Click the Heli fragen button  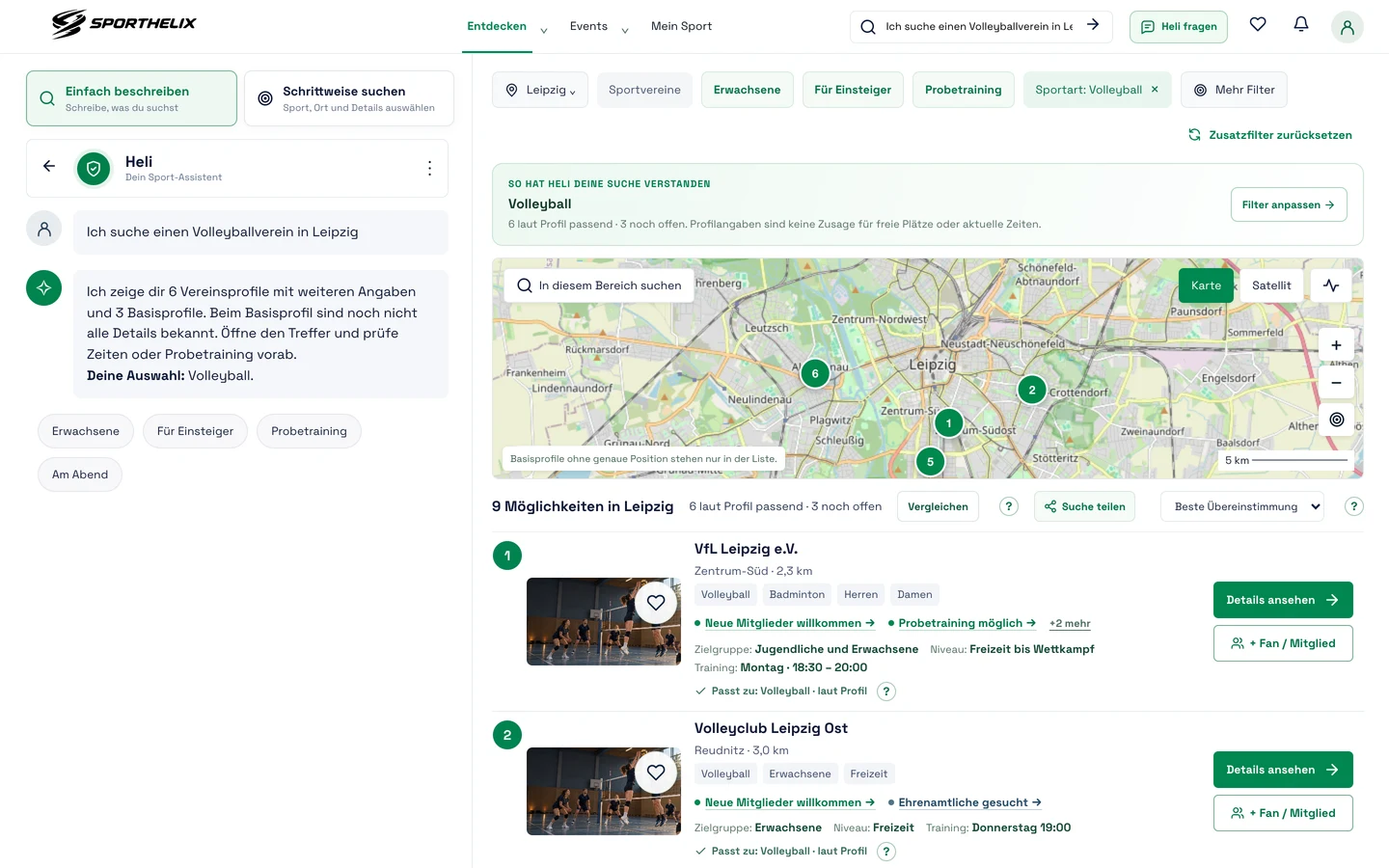pyautogui.click(x=1179, y=27)
